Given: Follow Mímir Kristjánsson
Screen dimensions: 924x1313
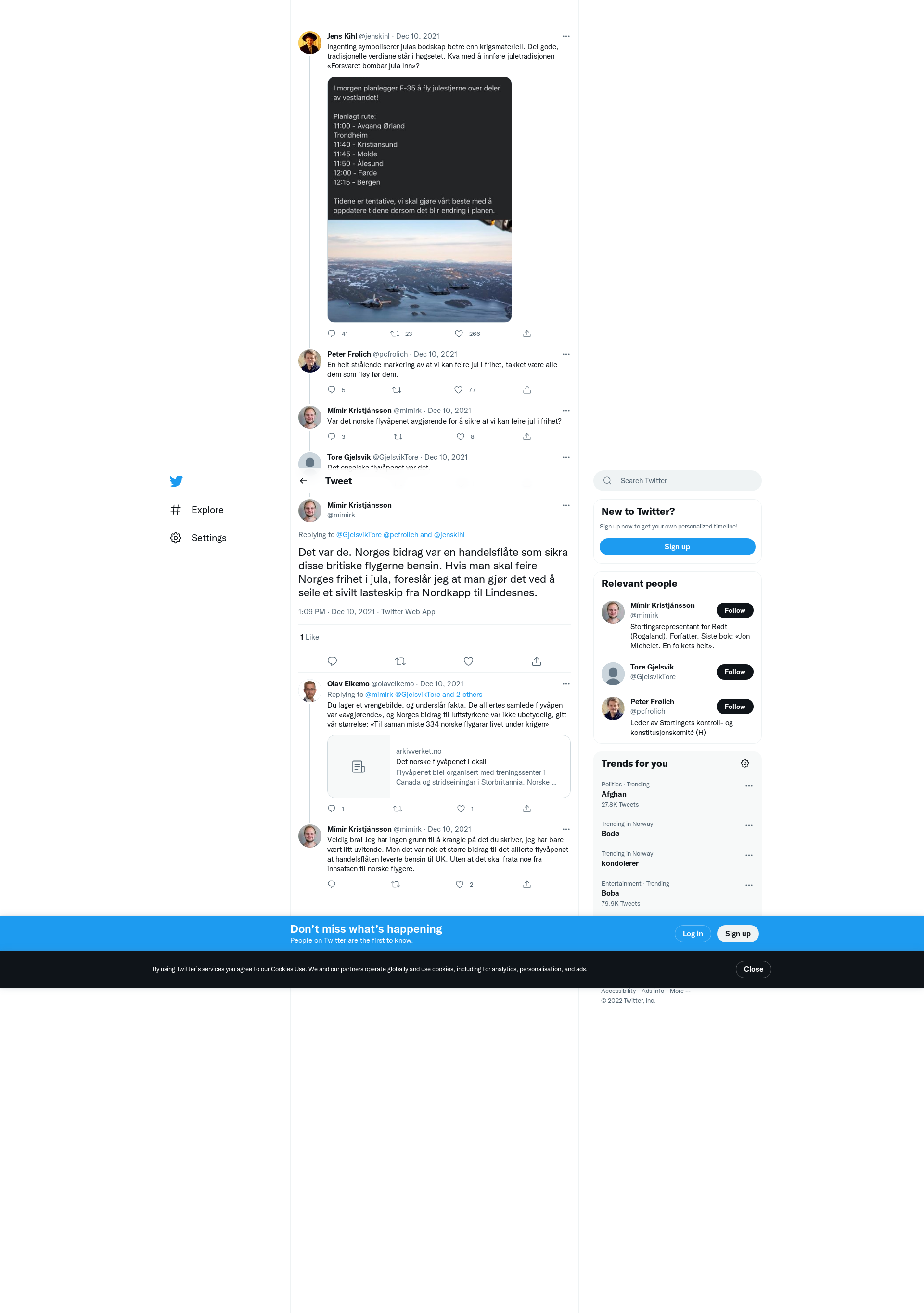Looking at the screenshot, I should 735,610.
